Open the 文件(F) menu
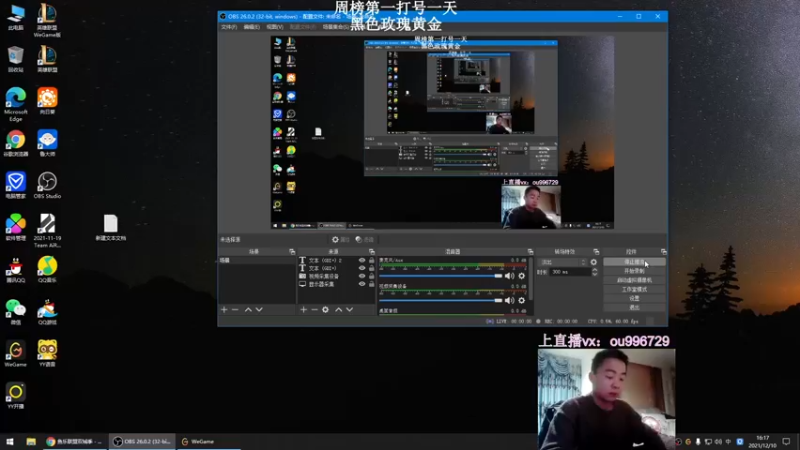 click(x=229, y=27)
